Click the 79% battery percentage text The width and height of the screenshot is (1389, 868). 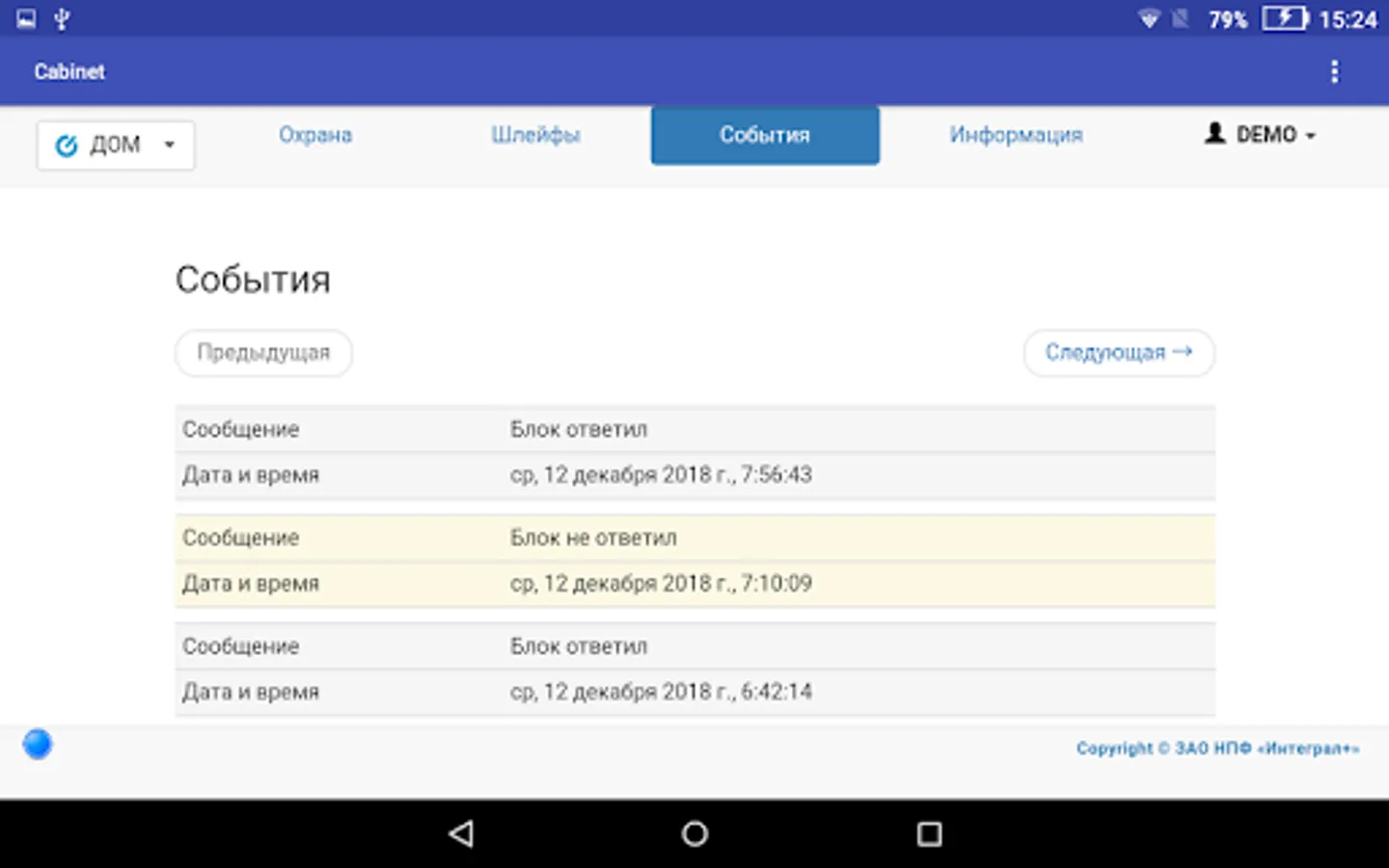point(1228,19)
